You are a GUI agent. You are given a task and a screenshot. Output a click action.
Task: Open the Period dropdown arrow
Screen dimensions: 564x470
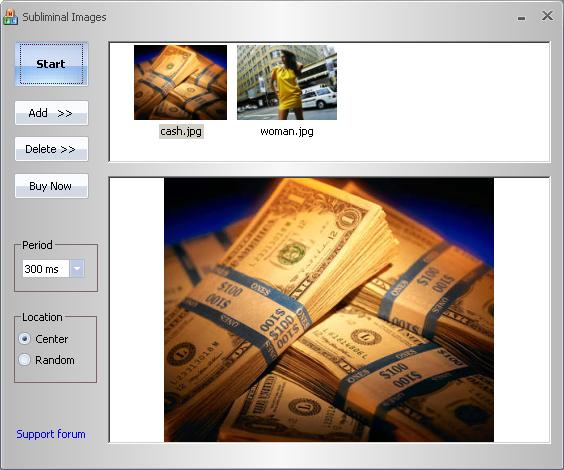click(77, 269)
